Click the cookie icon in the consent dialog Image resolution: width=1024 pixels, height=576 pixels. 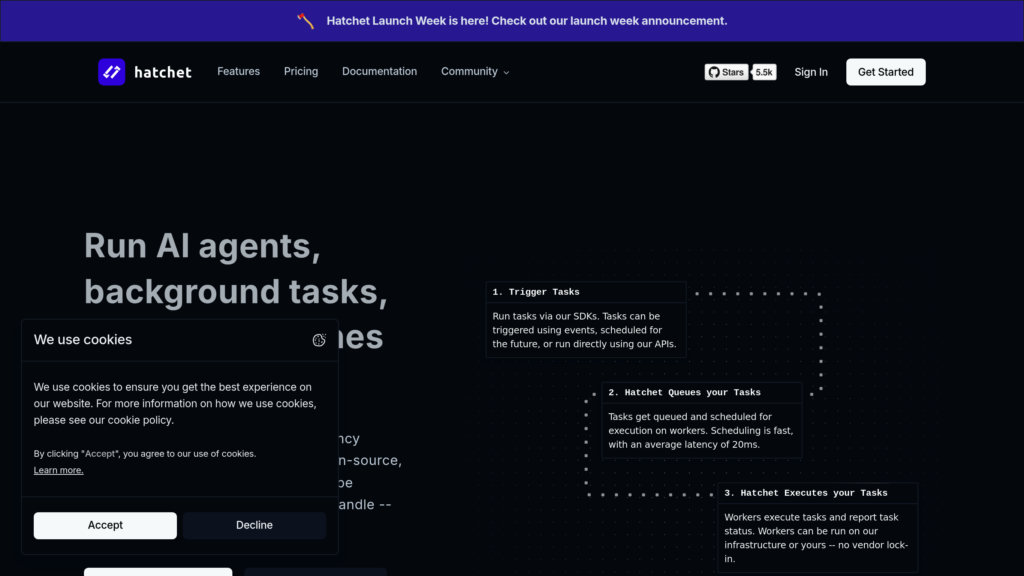(319, 340)
